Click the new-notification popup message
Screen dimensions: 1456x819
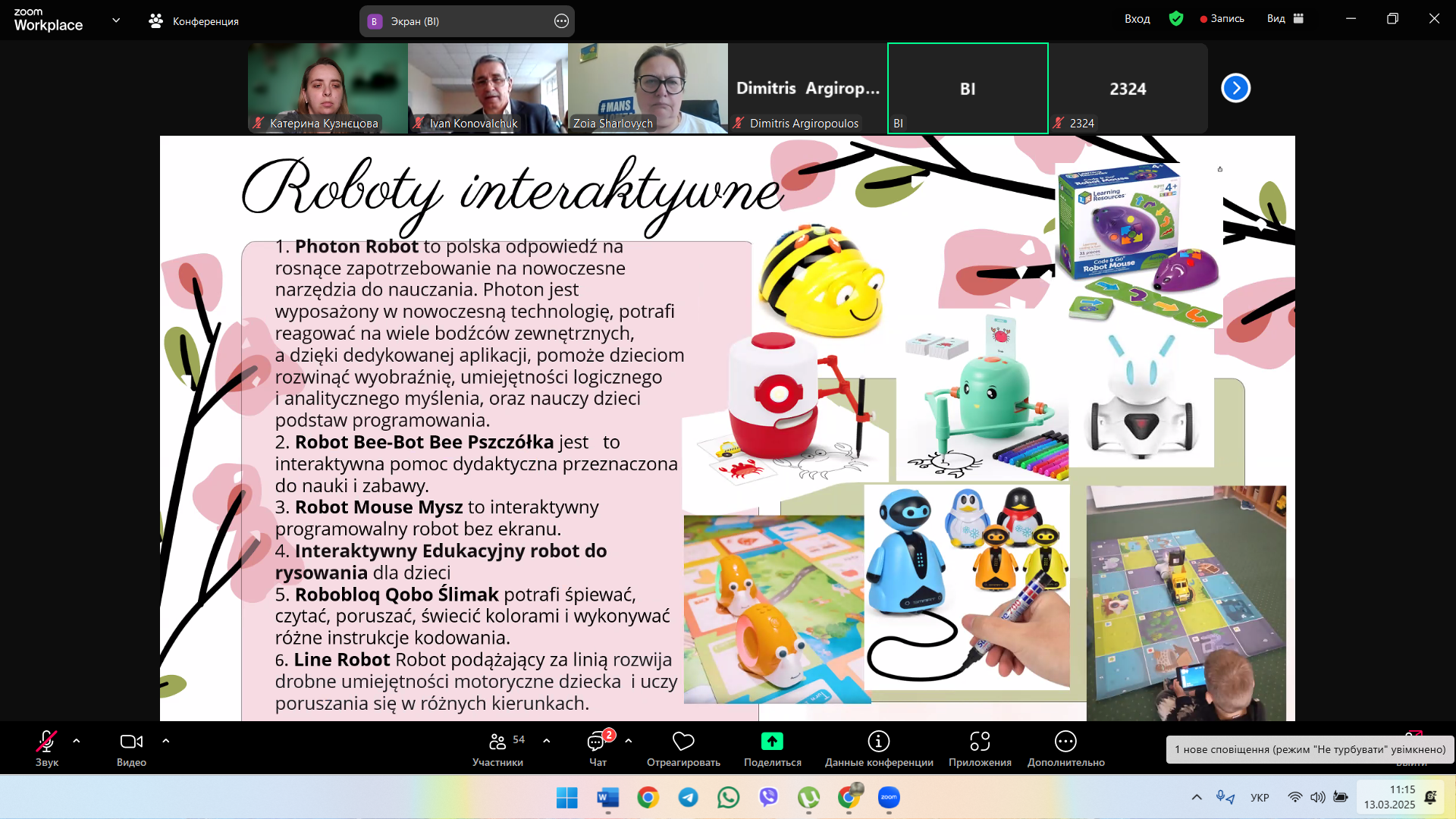pyautogui.click(x=1310, y=749)
